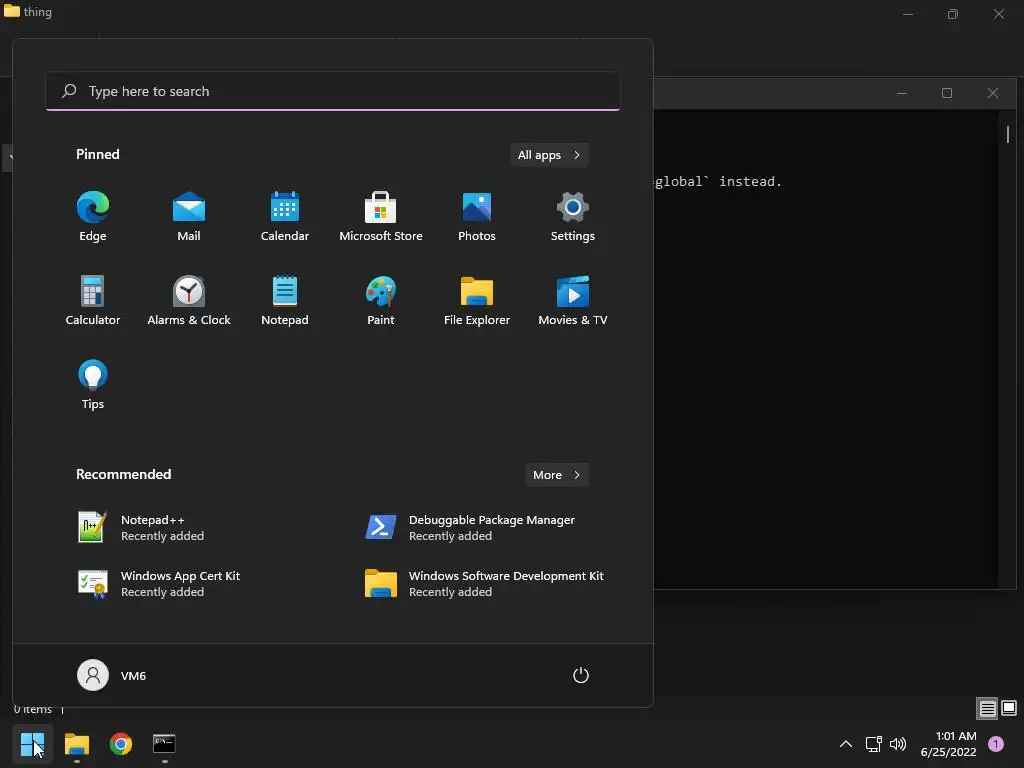Launch the Photos app
The width and height of the screenshot is (1024, 768).
coord(477,217)
